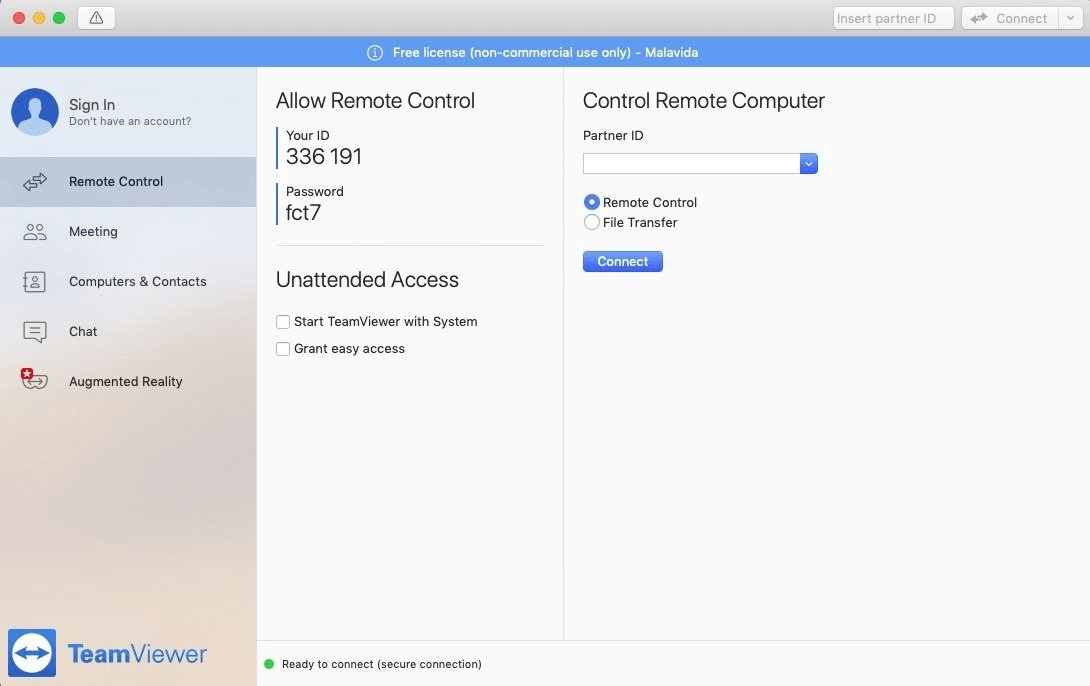Screen dimensions: 1090x686
Task: Click the TeamViewer logo icon
Action: tap(32, 653)
